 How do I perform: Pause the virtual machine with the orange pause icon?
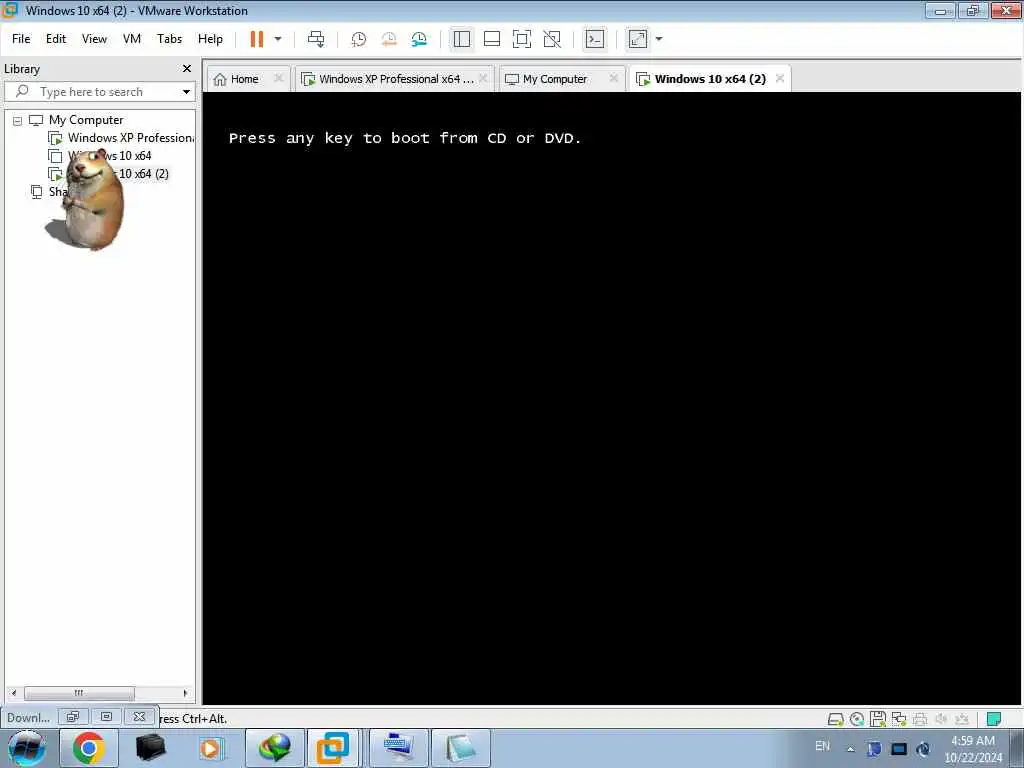257,39
